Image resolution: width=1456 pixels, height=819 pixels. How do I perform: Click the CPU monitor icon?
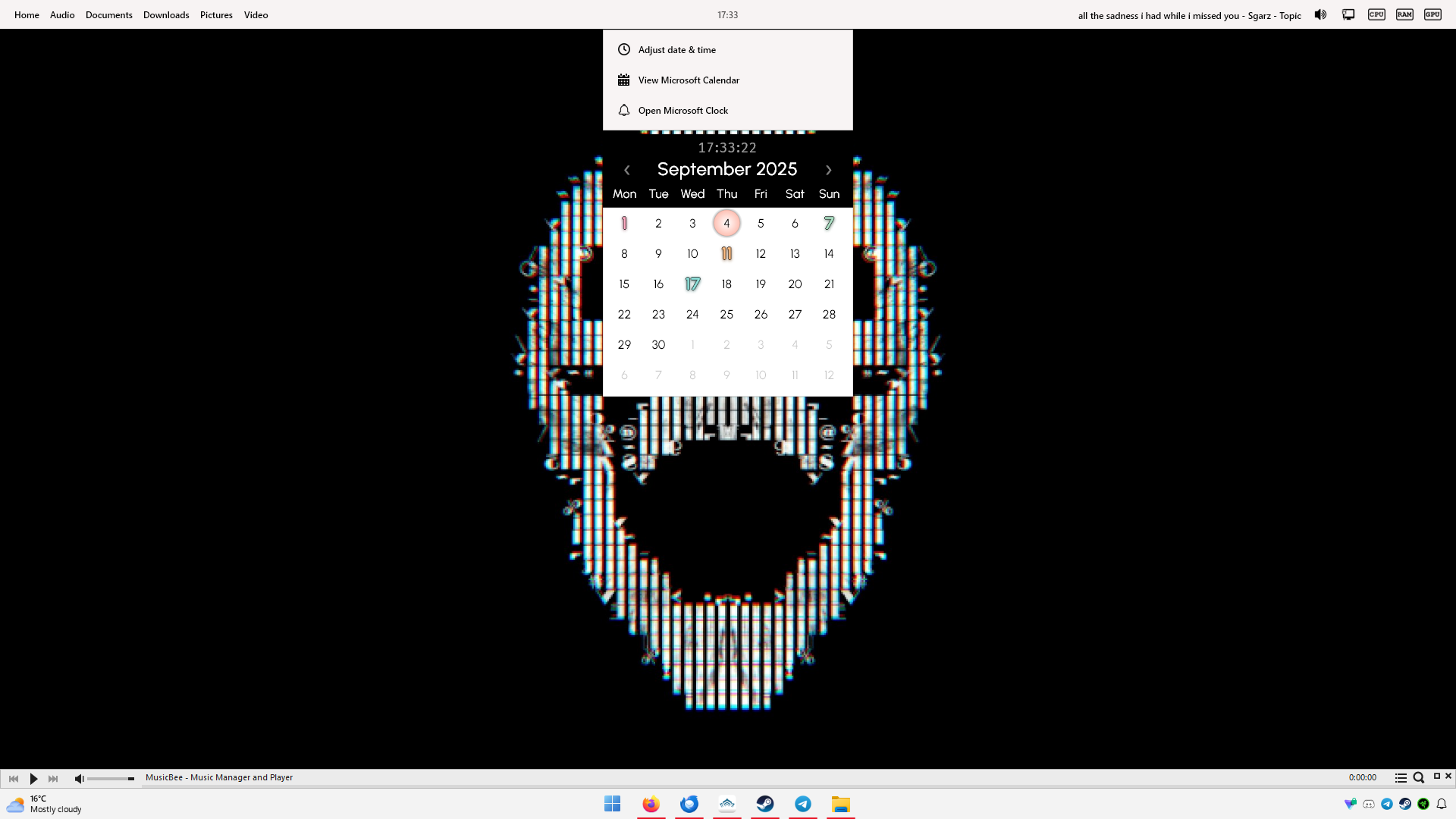[x=1376, y=14]
